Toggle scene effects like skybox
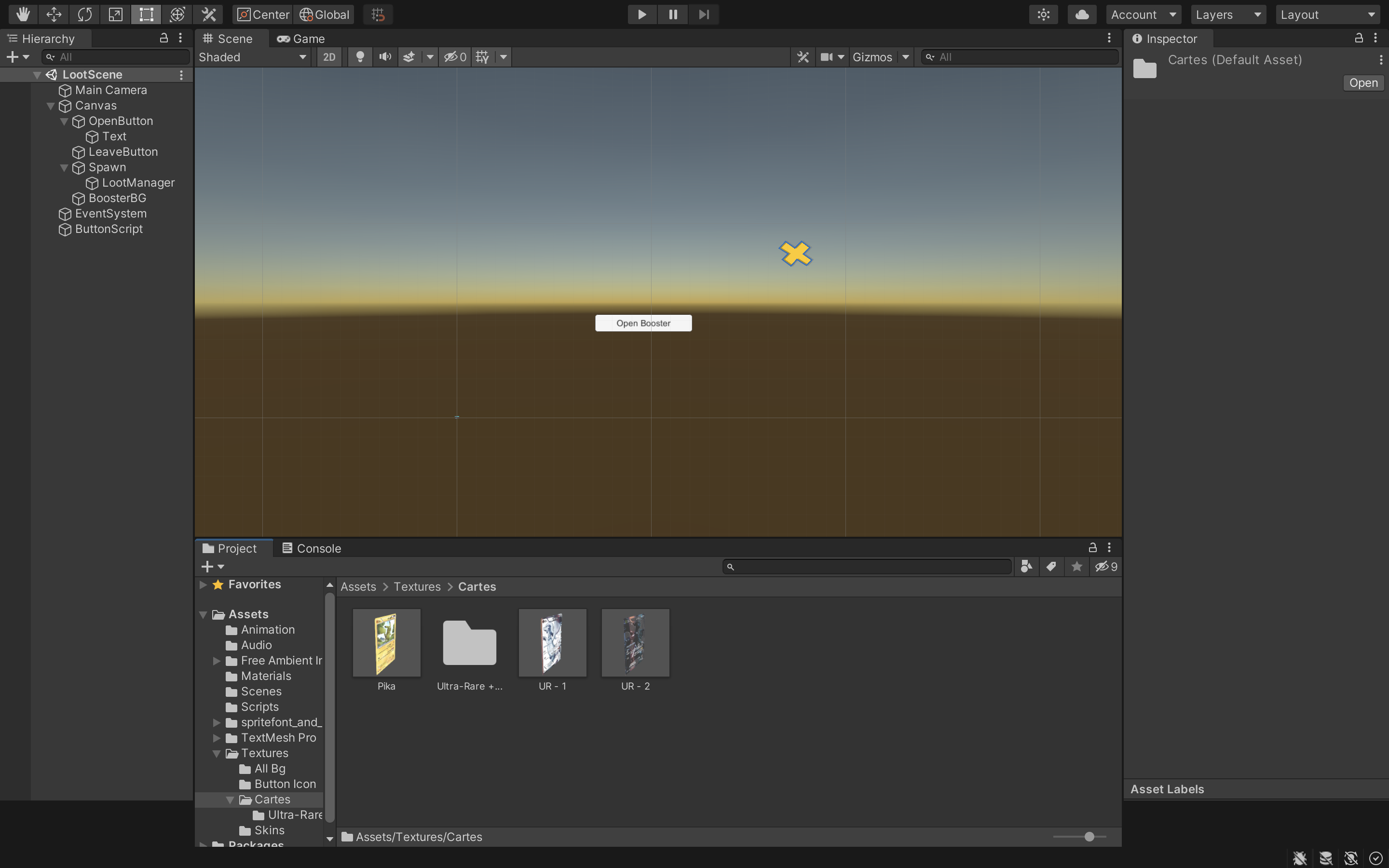 click(409, 57)
